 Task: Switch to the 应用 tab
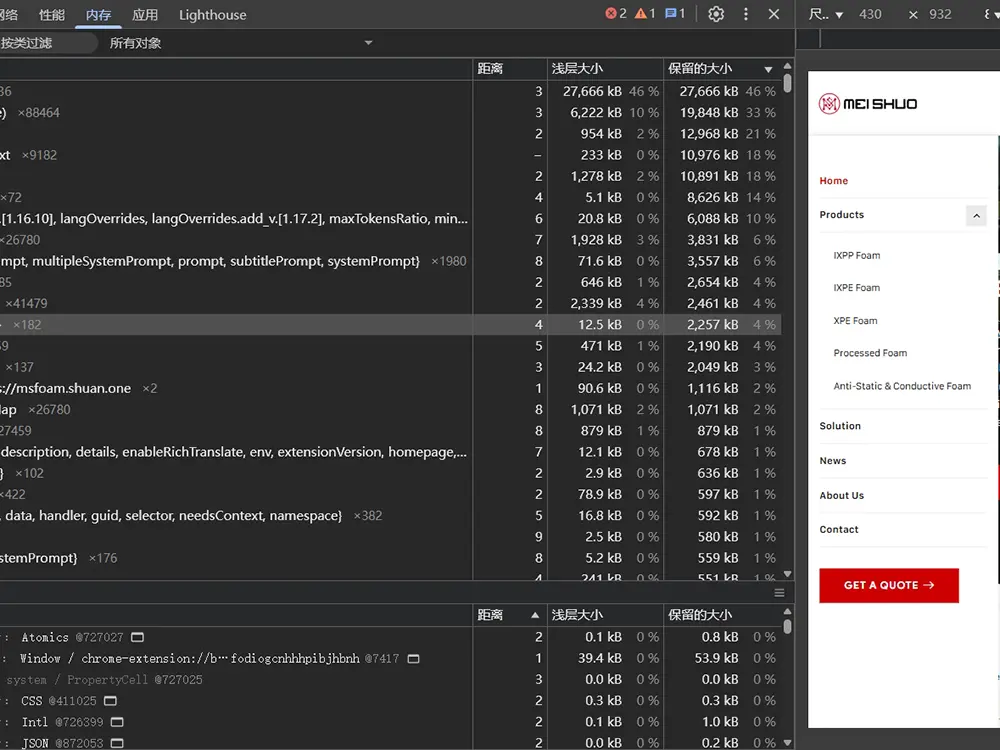(145, 15)
